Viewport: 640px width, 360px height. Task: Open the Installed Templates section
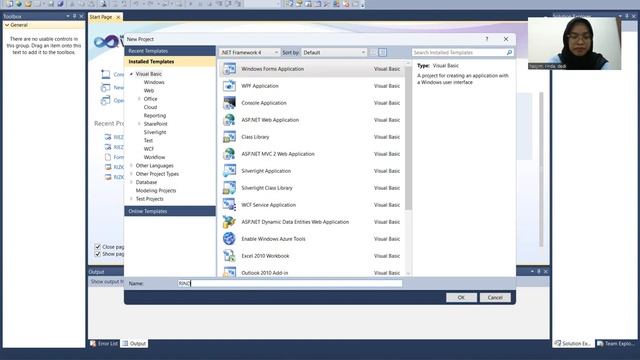(x=170, y=62)
